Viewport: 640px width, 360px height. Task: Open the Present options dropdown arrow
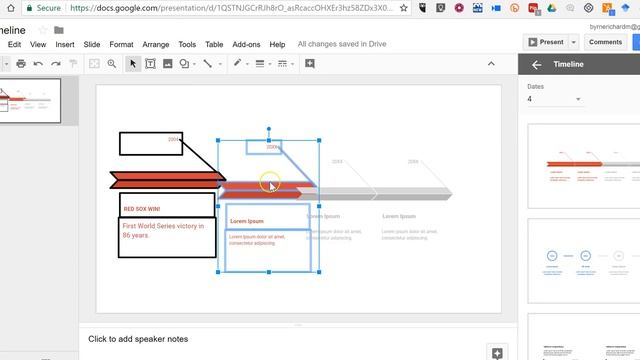click(x=573, y=42)
